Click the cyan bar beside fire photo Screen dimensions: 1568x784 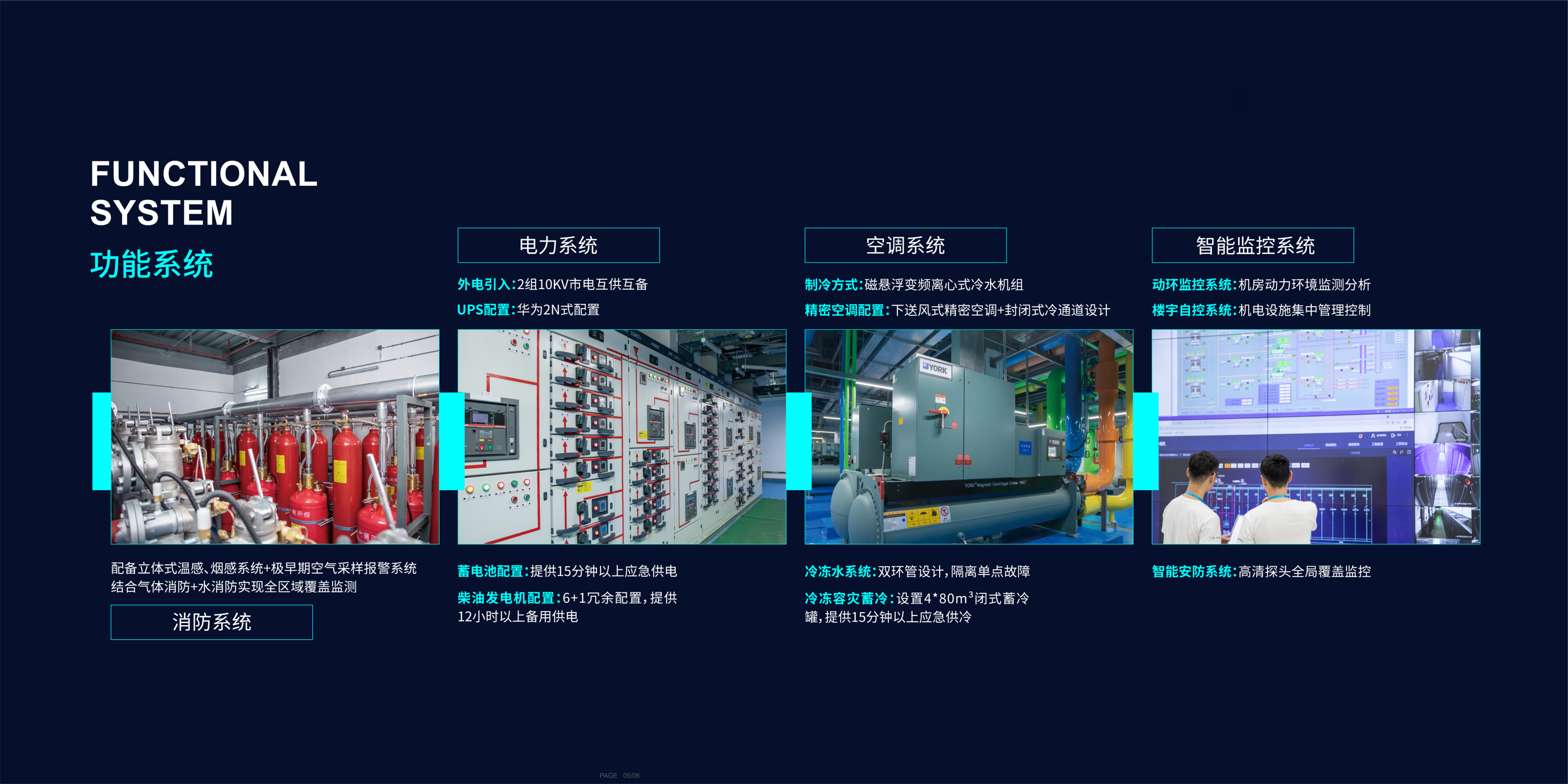(x=101, y=441)
